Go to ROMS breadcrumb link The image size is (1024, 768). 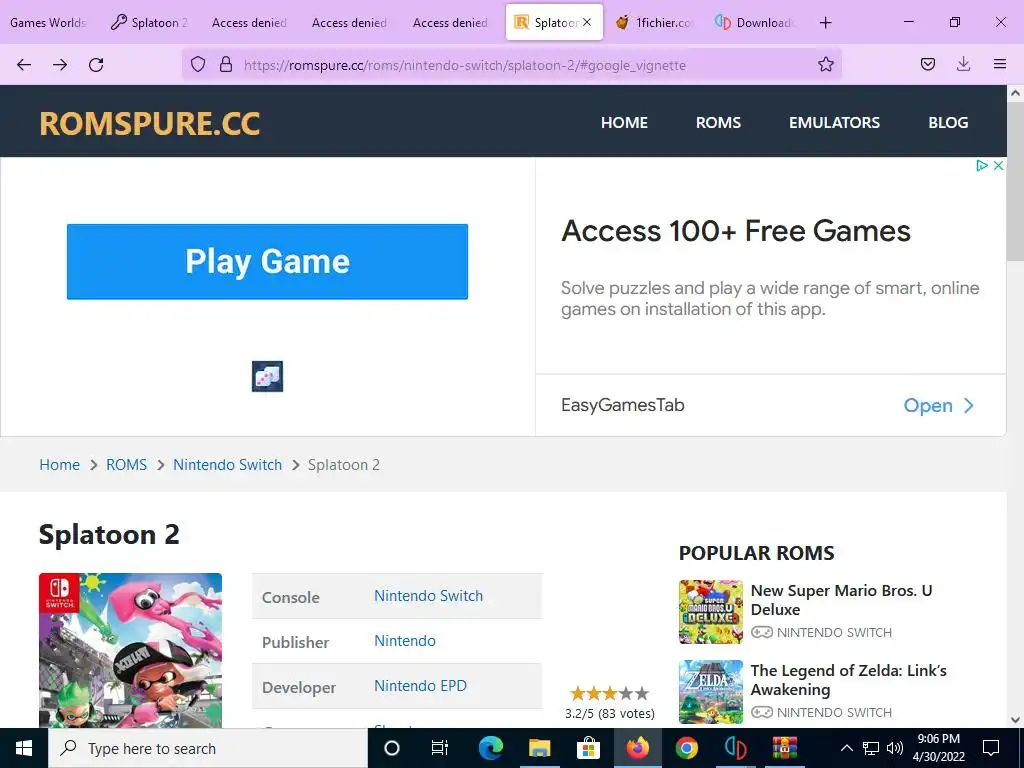127,464
